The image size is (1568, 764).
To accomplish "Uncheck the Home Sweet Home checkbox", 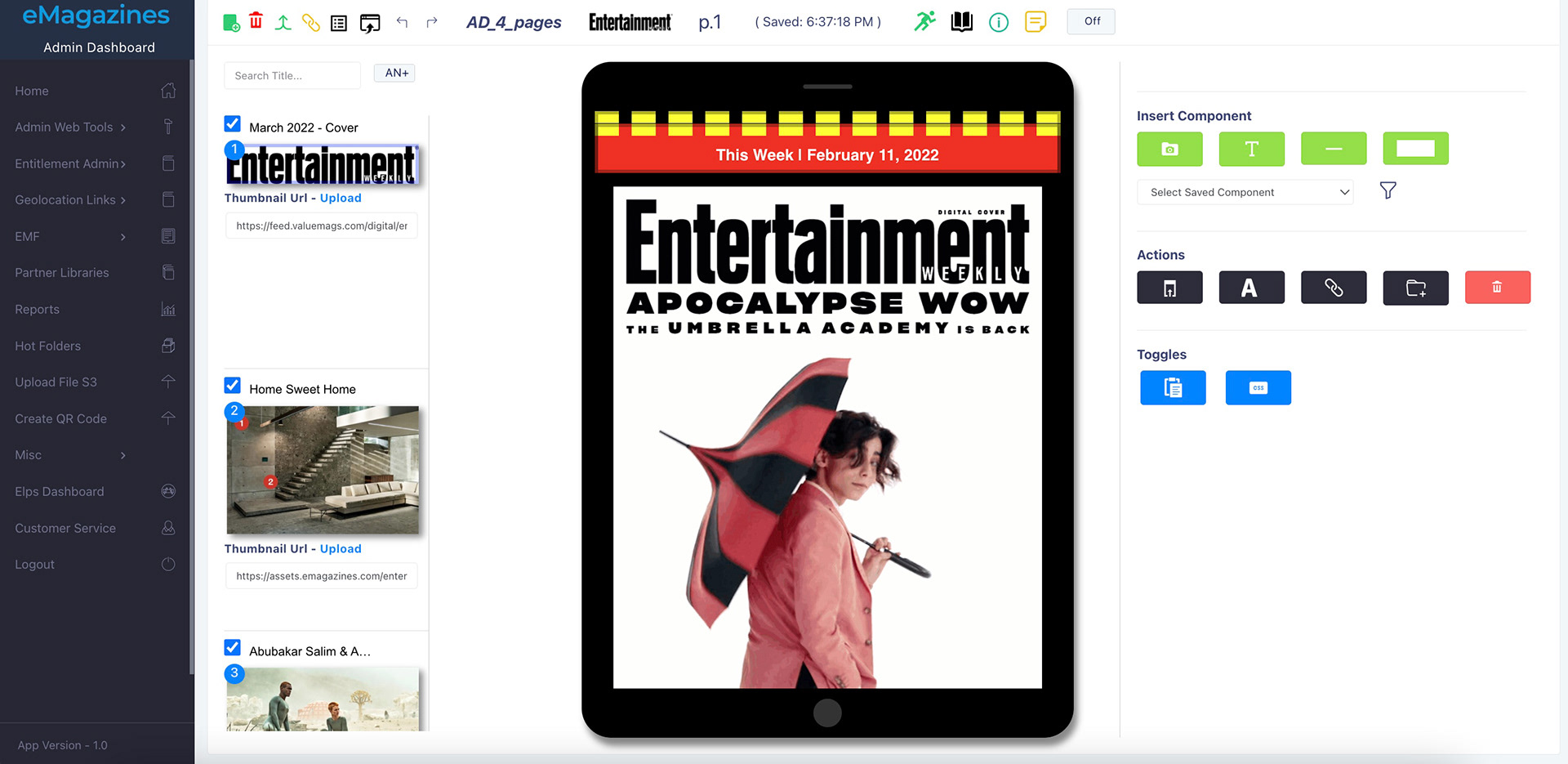I will (233, 386).
